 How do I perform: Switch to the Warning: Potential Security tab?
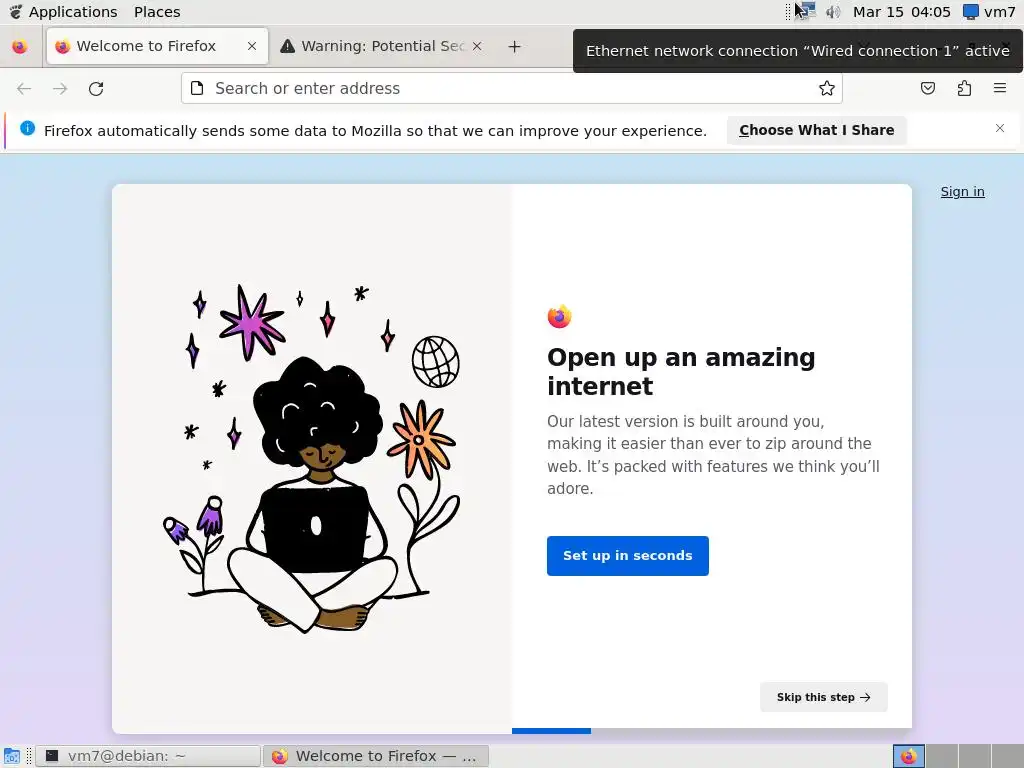tap(373, 46)
